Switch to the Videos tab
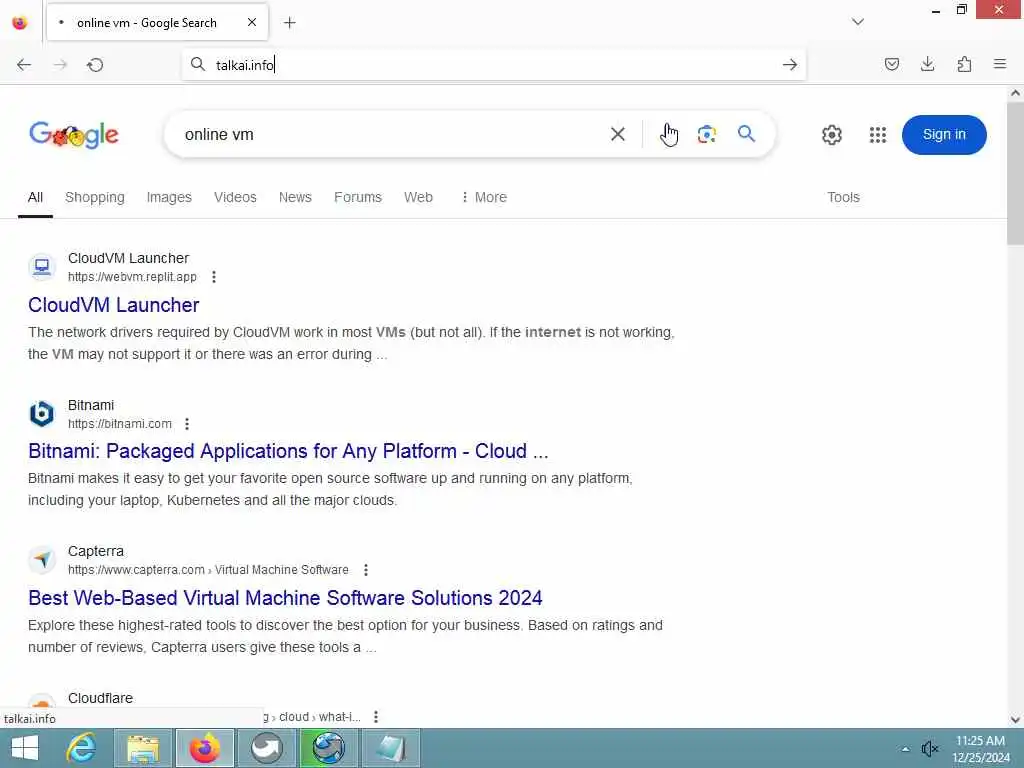This screenshot has width=1024, height=768. 235,197
